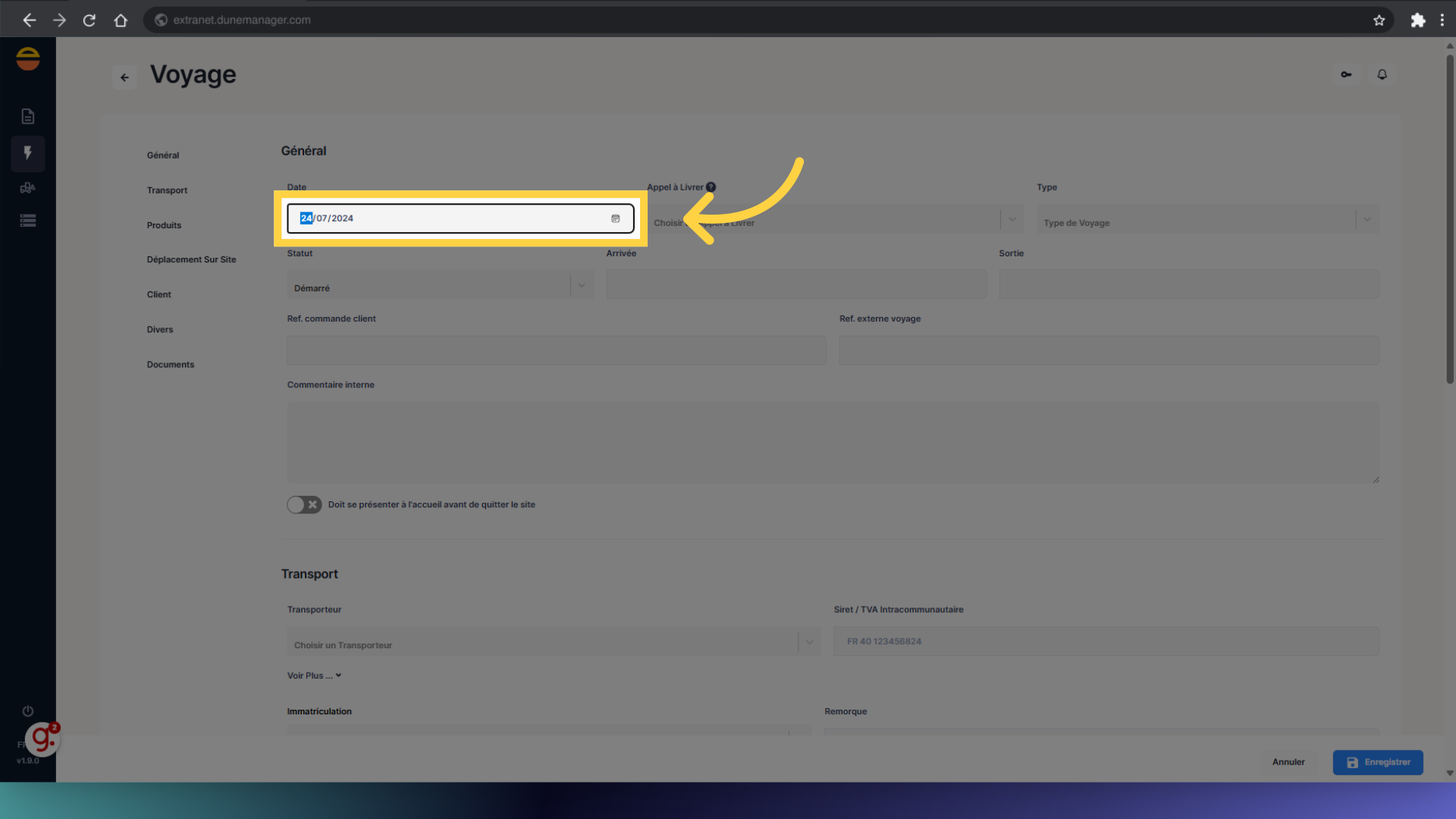Image resolution: width=1456 pixels, height=819 pixels.
Task: Click the lightning bolt sidebar icon
Action: [28, 153]
